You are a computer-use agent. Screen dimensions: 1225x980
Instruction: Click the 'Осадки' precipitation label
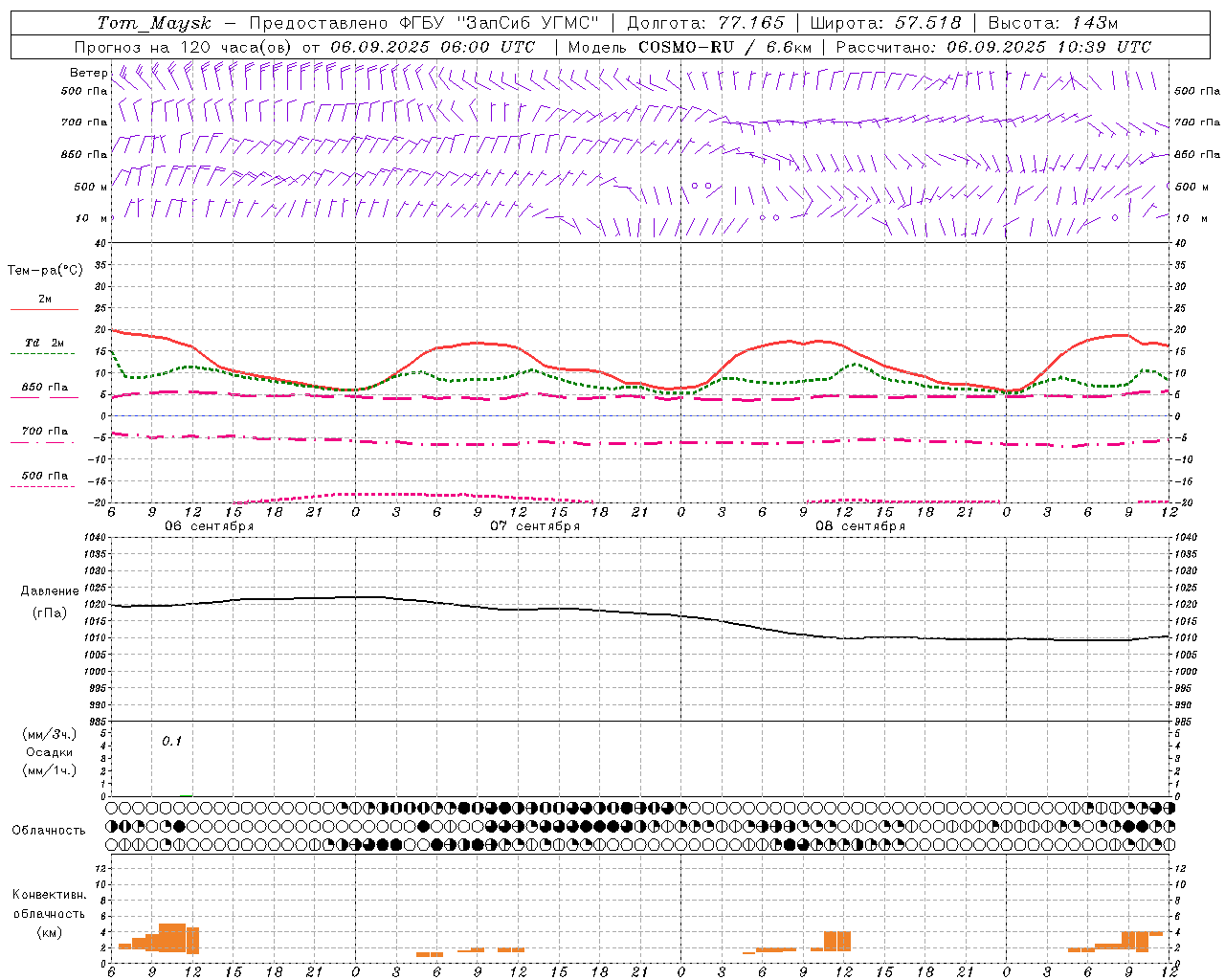click(49, 752)
